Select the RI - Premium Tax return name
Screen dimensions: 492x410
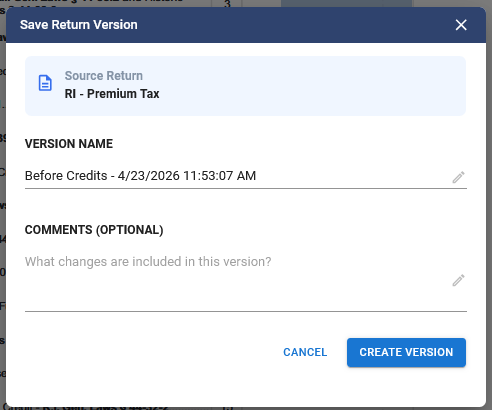[112, 94]
